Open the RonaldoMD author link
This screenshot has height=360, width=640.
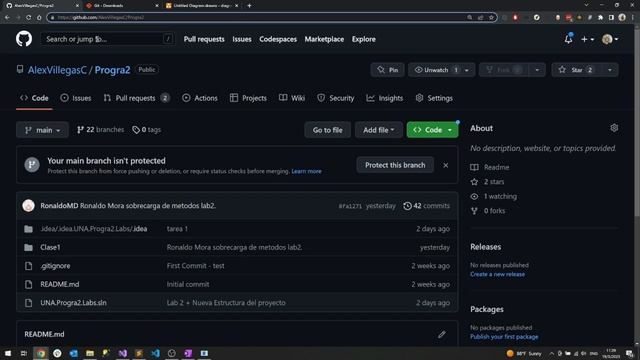59,206
